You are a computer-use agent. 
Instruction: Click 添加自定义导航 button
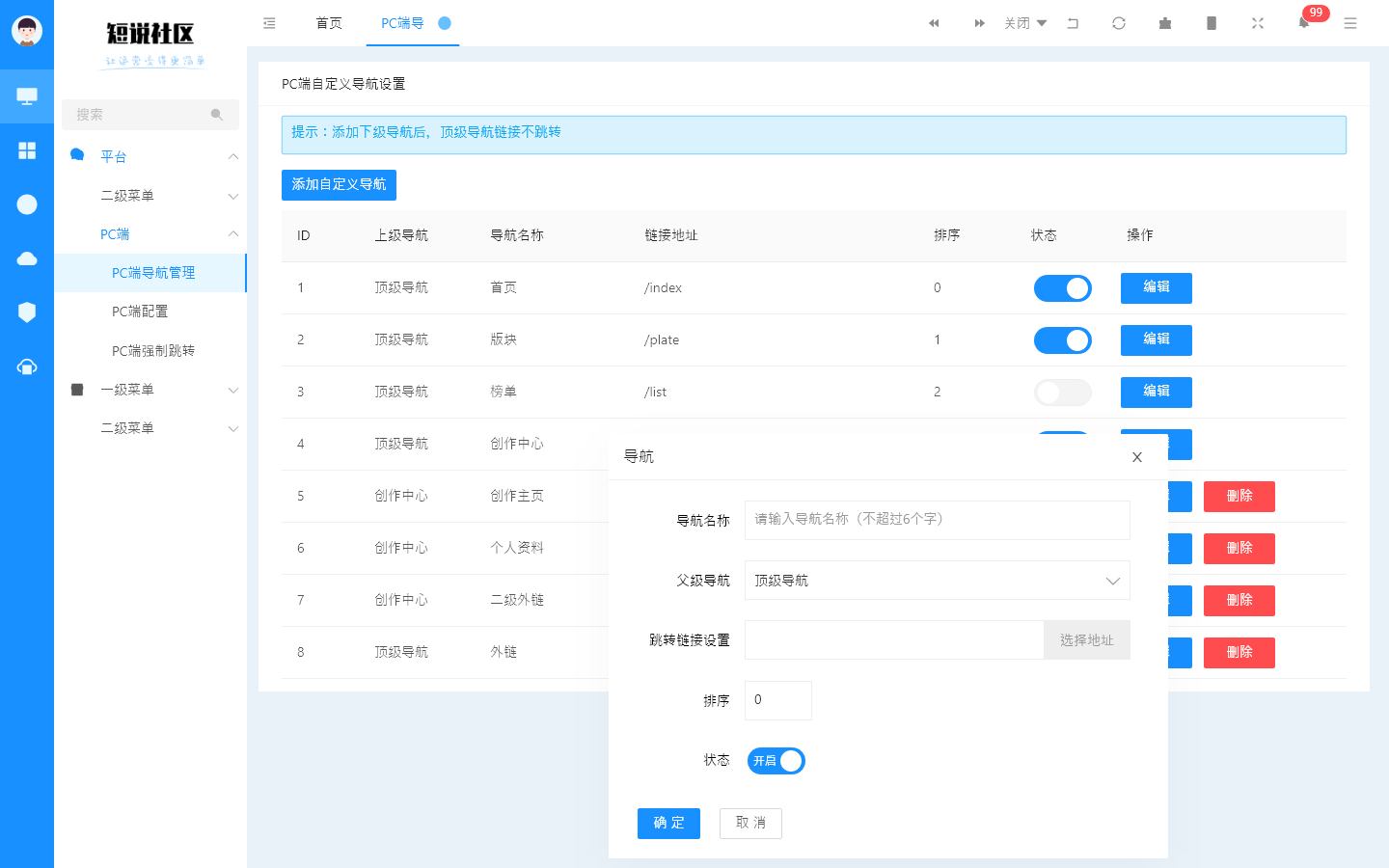coord(339,184)
